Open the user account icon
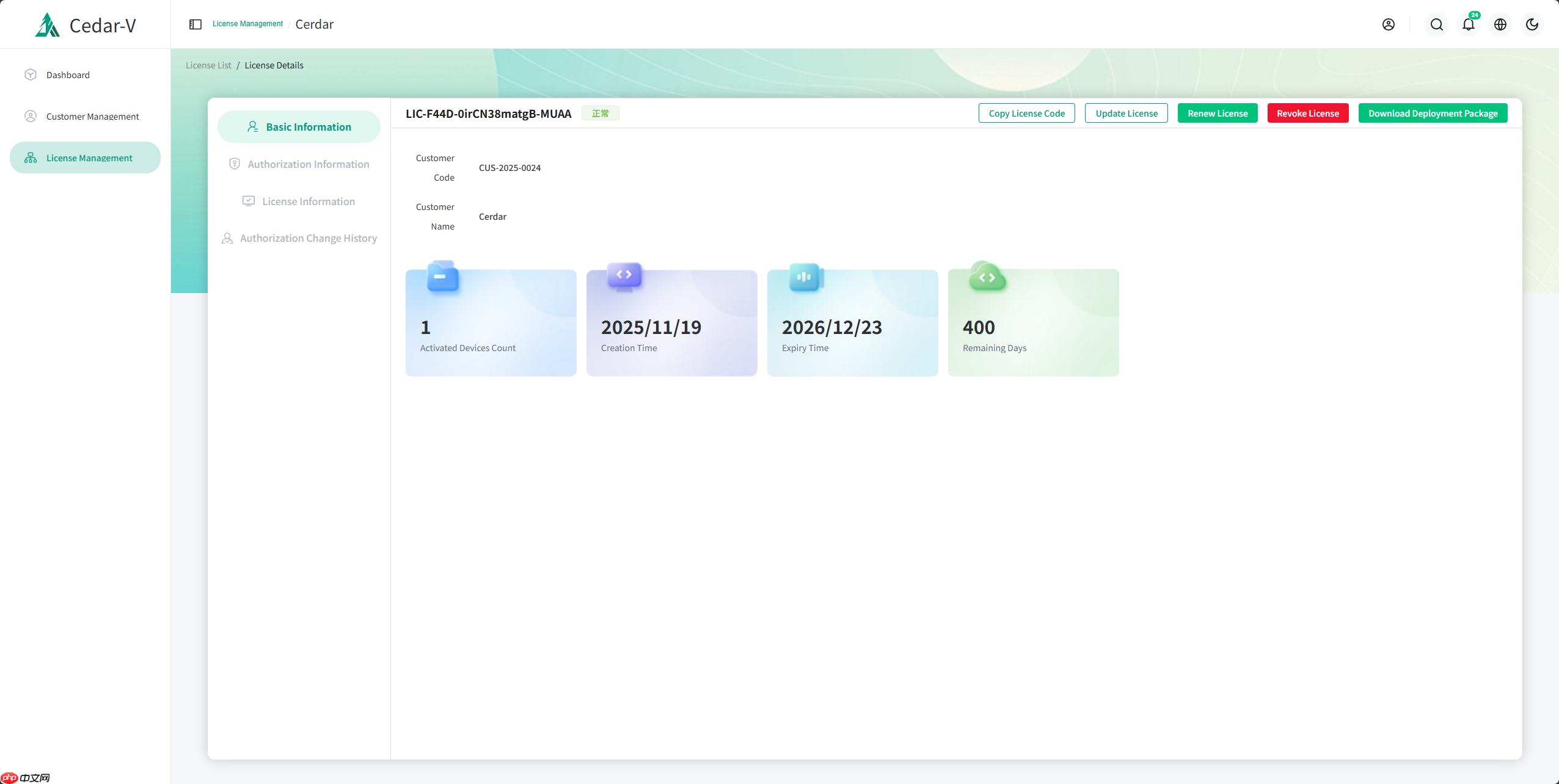Viewport: 1559px width, 784px height. pyautogui.click(x=1388, y=24)
